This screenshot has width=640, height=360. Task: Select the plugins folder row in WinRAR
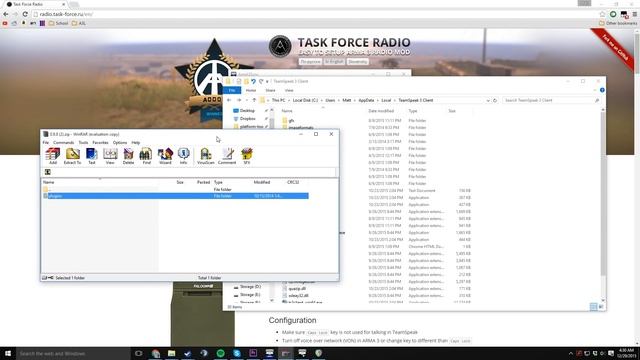[176, 196]
